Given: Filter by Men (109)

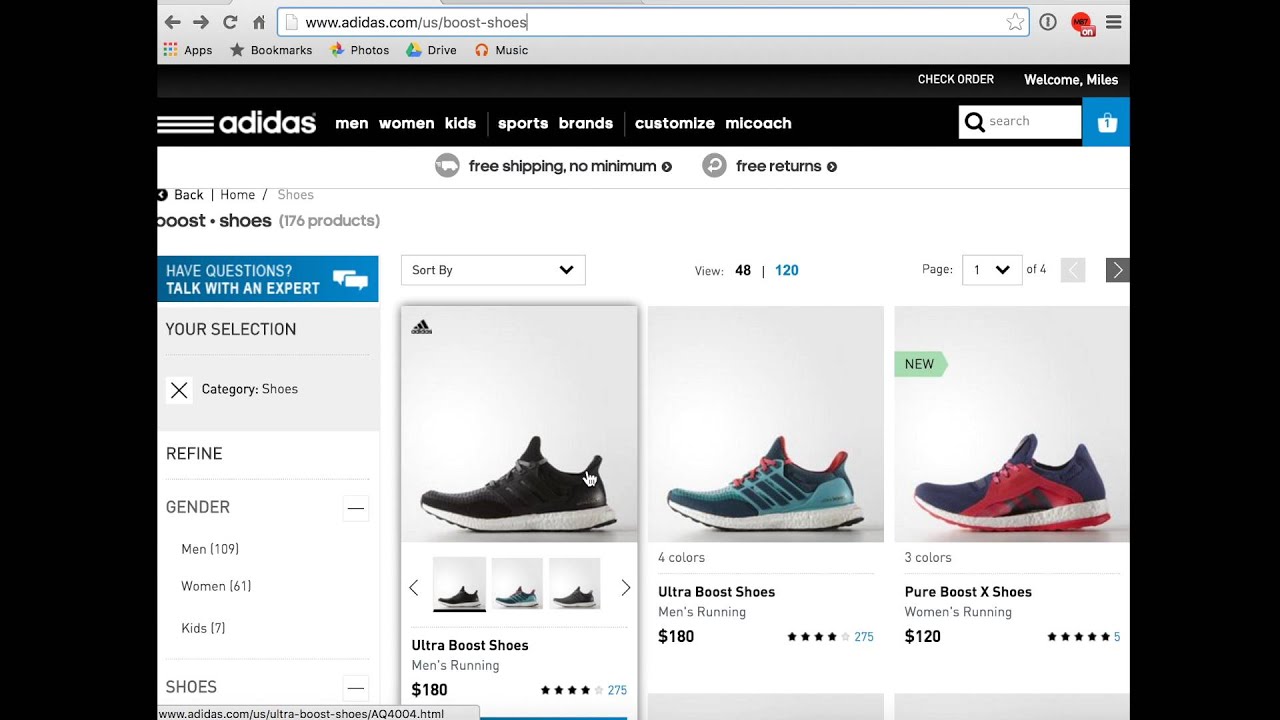Looking at the screenshot, I should click(x=210, y=549).
